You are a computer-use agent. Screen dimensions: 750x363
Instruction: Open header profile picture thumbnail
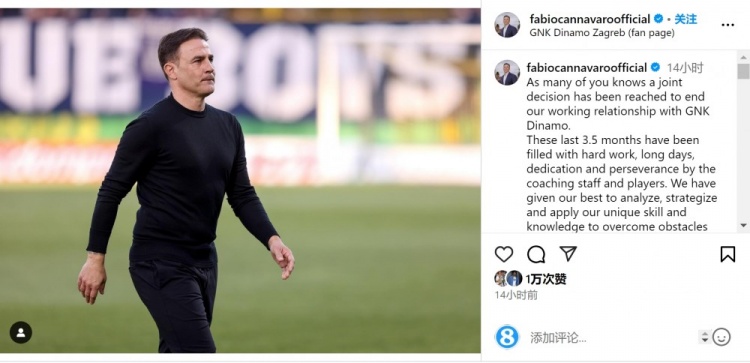point(507,25)
